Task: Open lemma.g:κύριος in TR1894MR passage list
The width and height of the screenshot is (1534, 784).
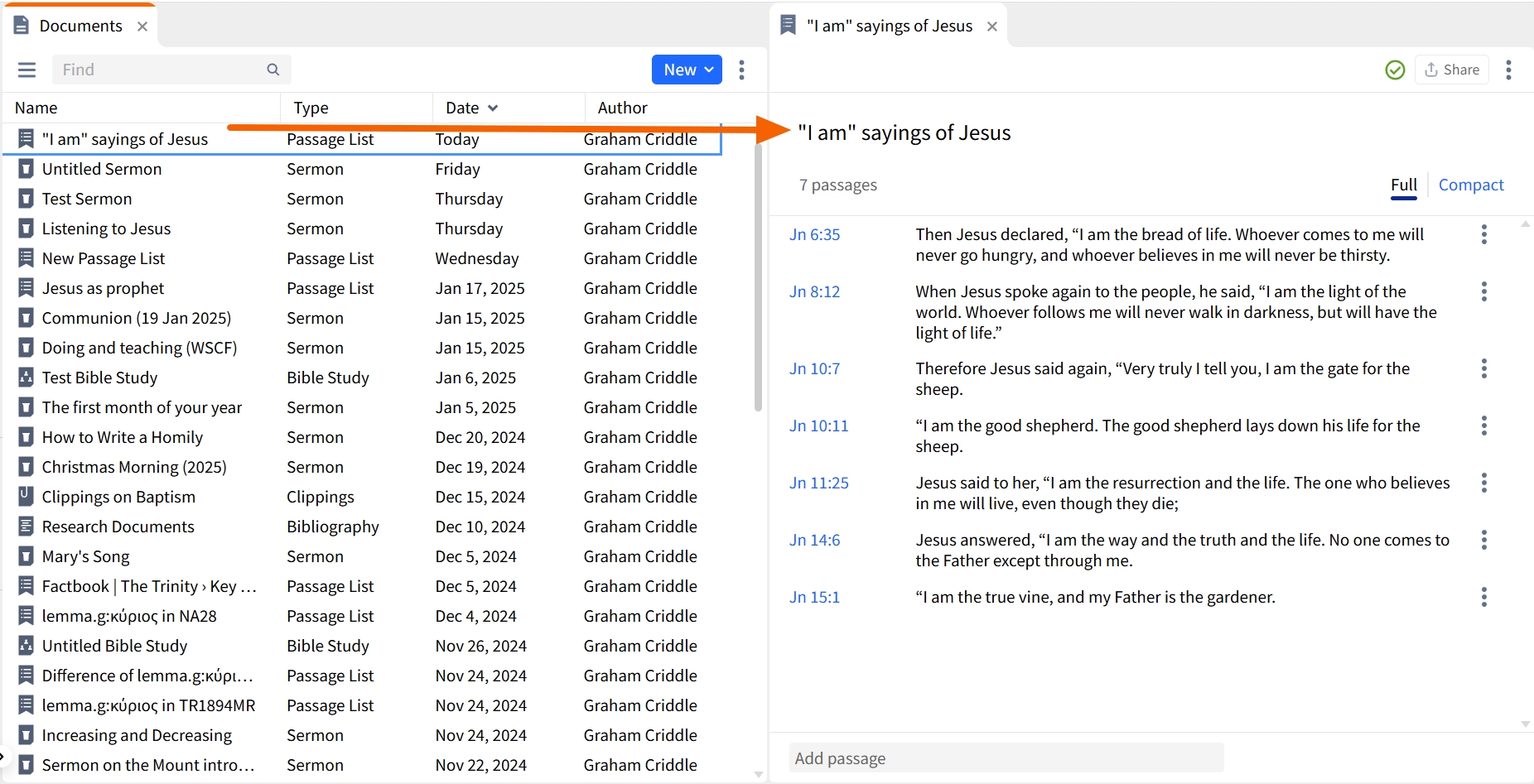Action: coord(148,705)
